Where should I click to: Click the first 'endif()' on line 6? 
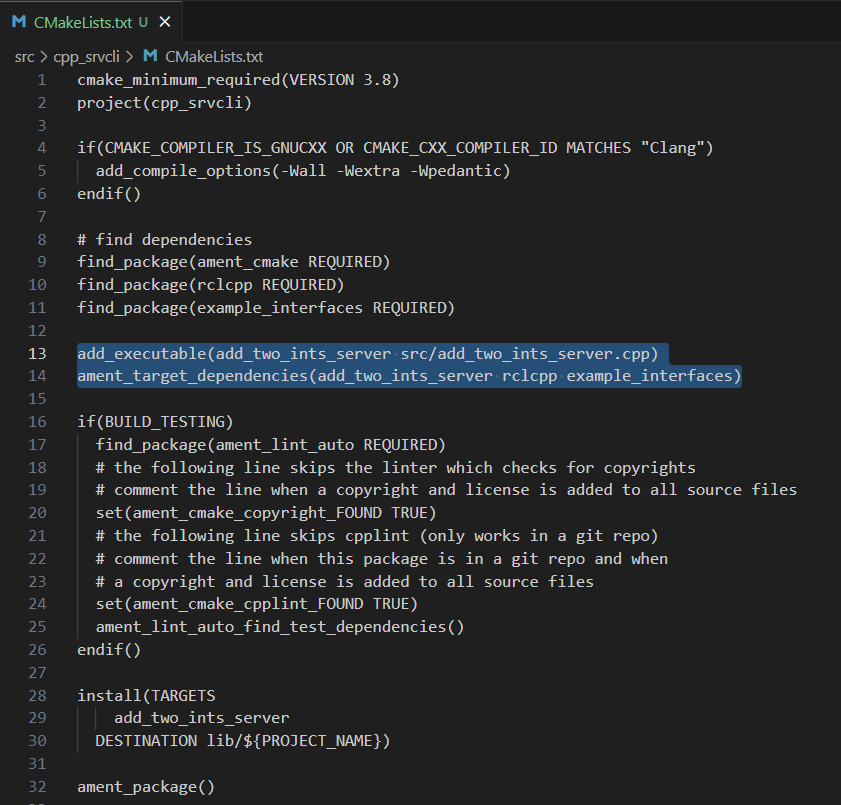point(109,194)
